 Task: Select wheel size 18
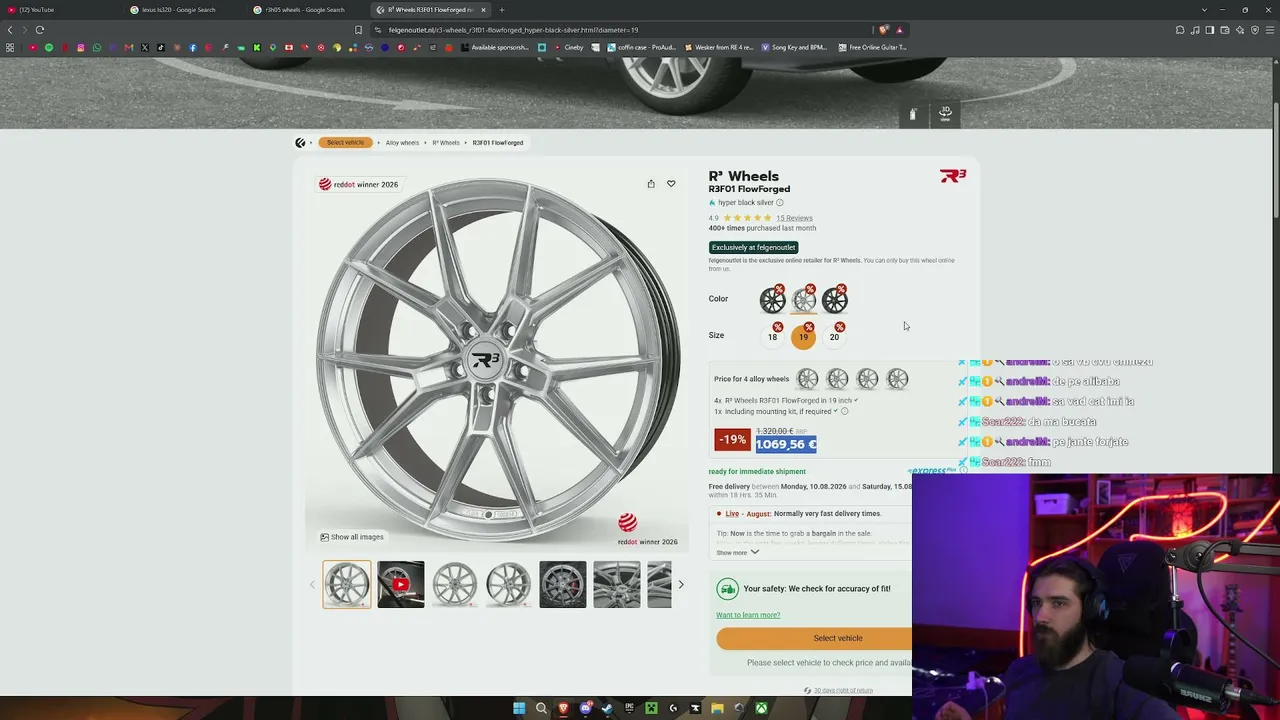click(772, 337)
